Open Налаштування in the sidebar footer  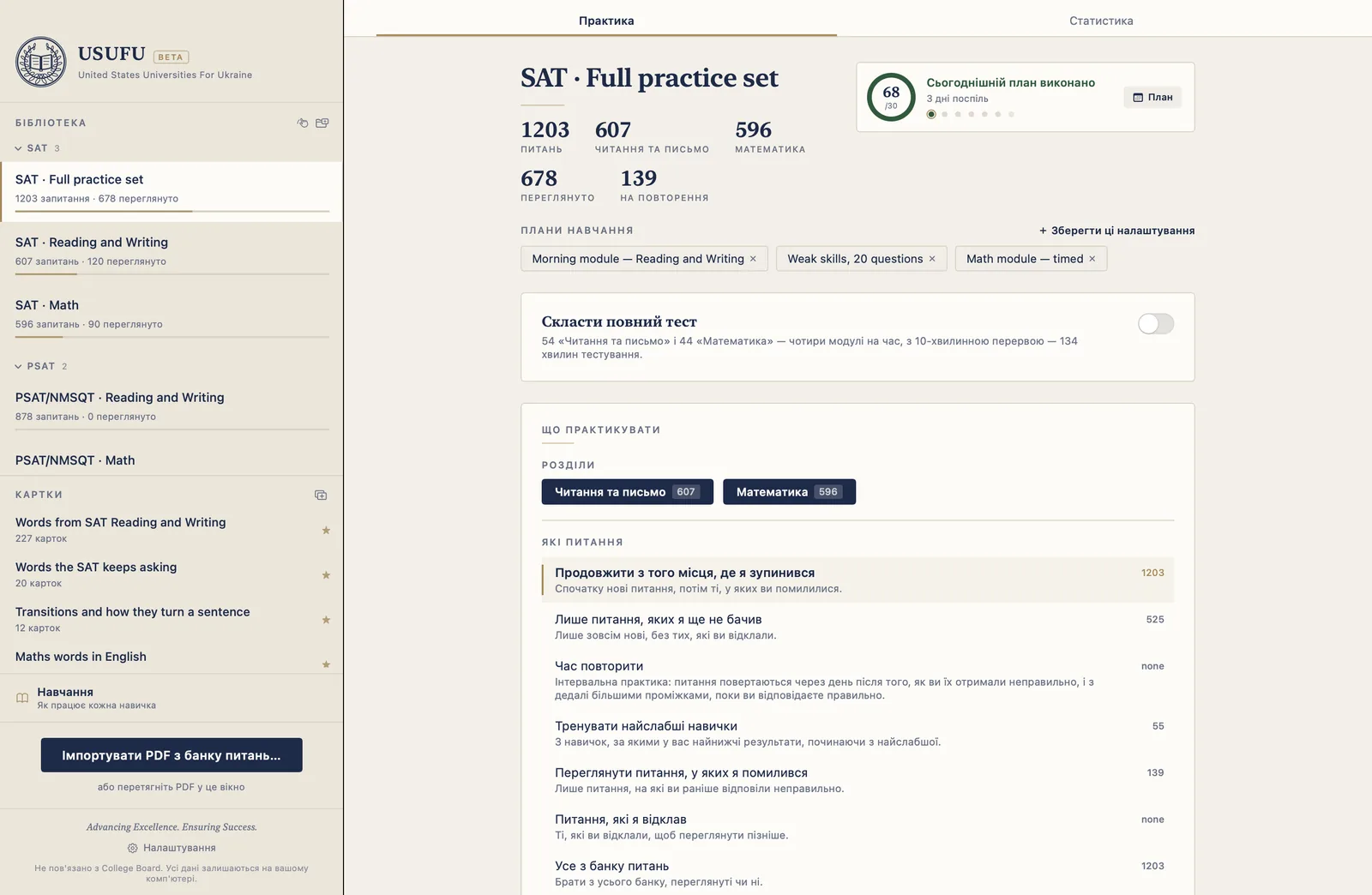point(171,848)
